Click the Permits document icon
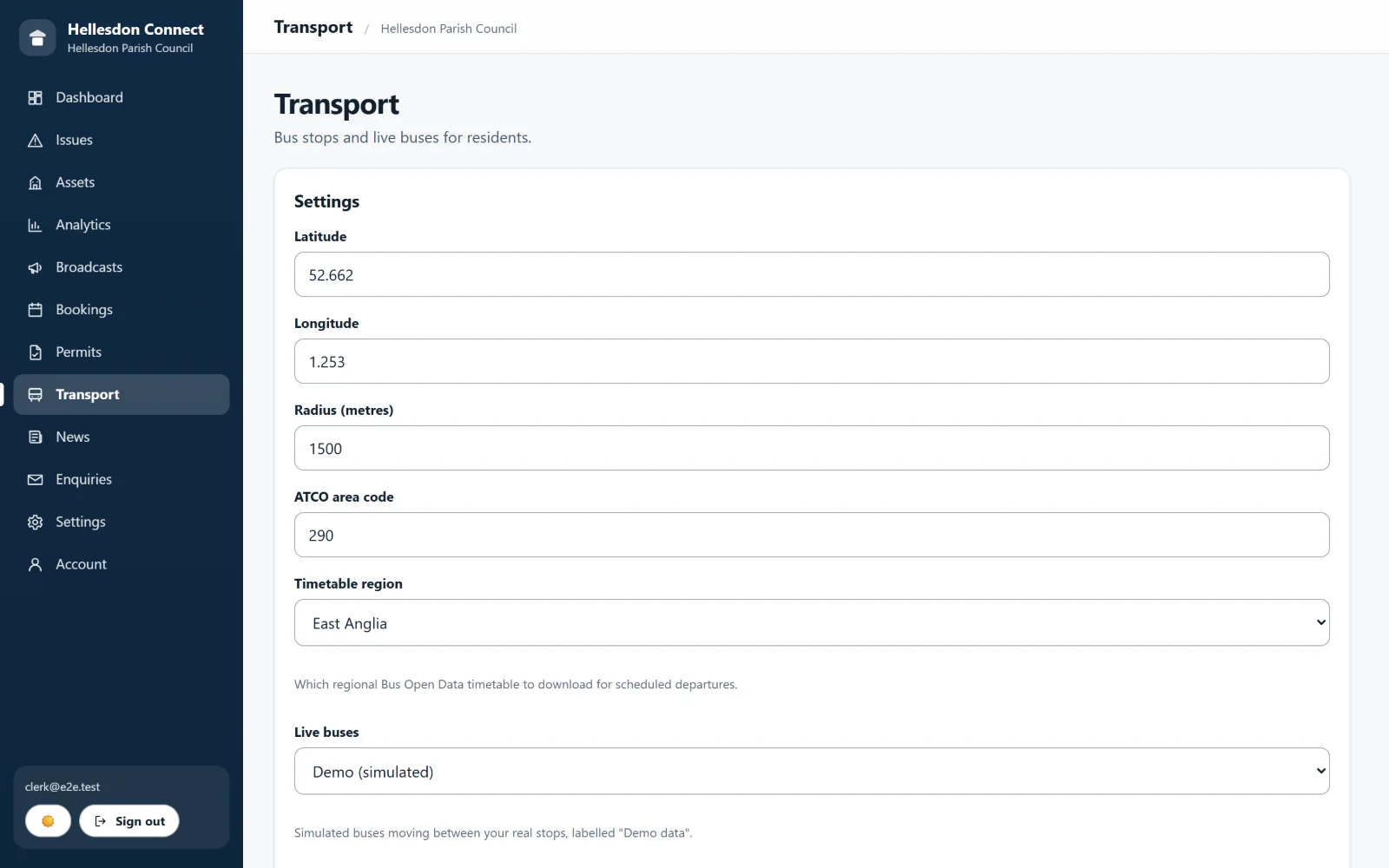Viewport: 1389px width, 868px height. pyautogui.click(x=36, y=353)
